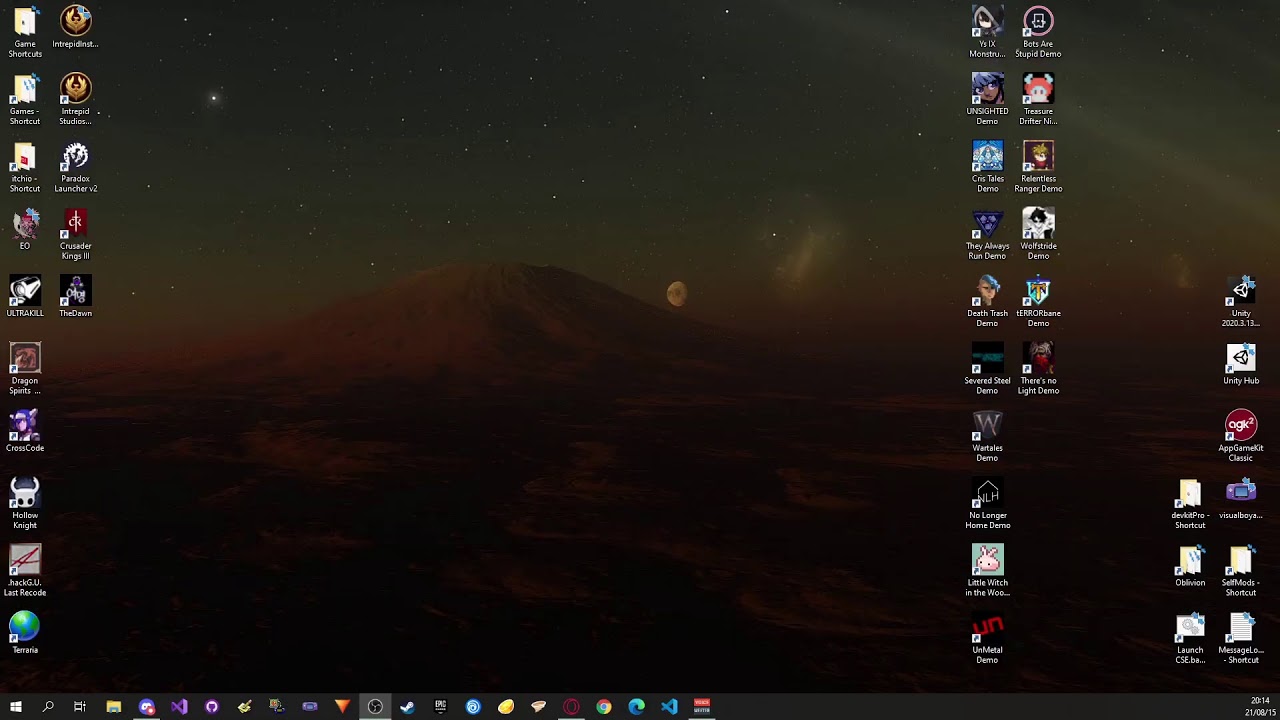Select the Intrepid Studios desktop icon

click(x=76, y=99)
